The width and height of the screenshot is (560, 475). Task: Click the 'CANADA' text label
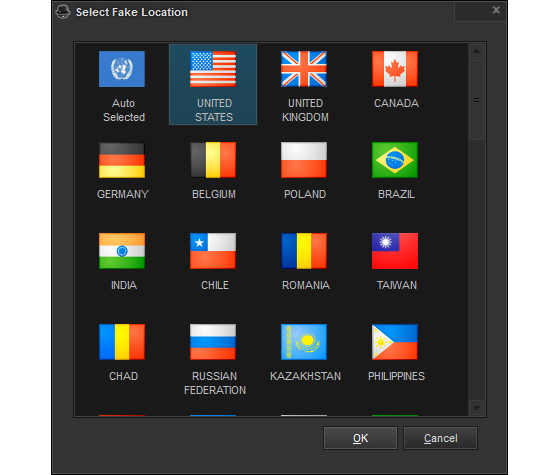pyautogui.click(x=396, y=103)
